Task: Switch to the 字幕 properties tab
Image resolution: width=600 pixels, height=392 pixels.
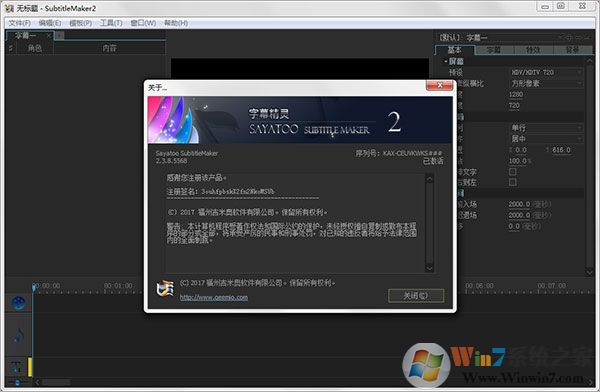Action: (x=494, y=50)
